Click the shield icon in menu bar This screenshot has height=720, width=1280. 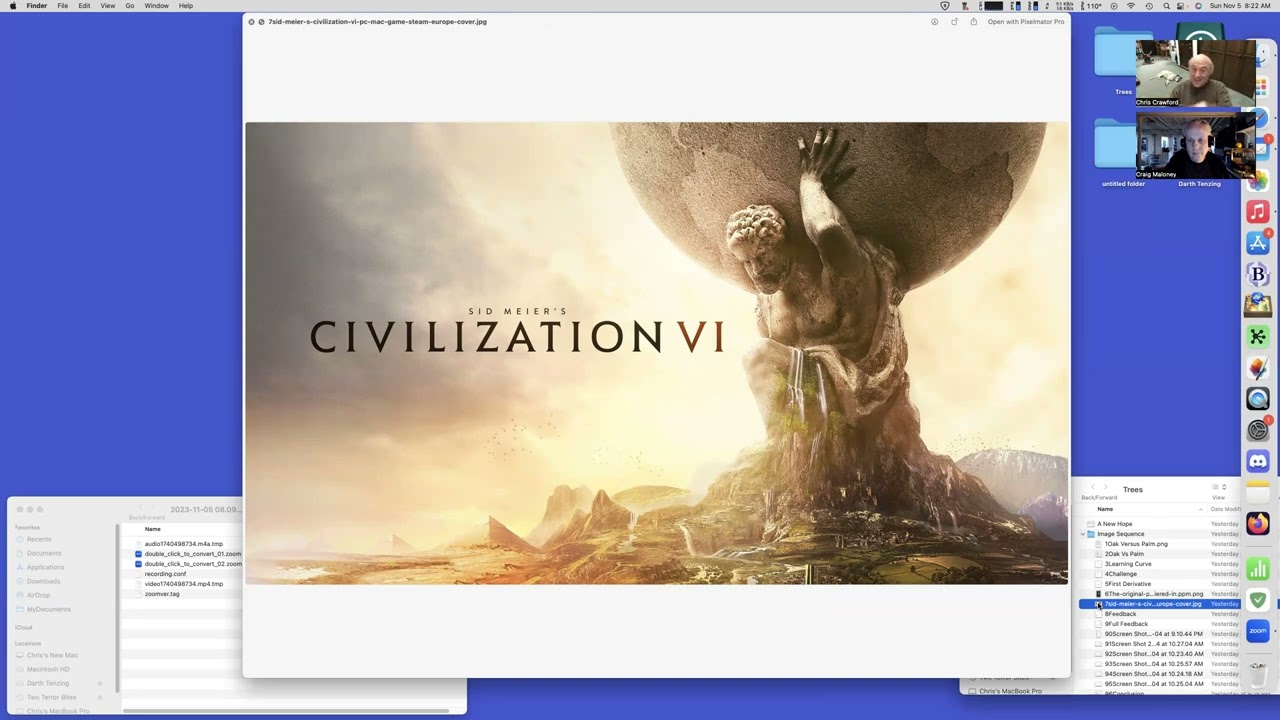point(945,6)
